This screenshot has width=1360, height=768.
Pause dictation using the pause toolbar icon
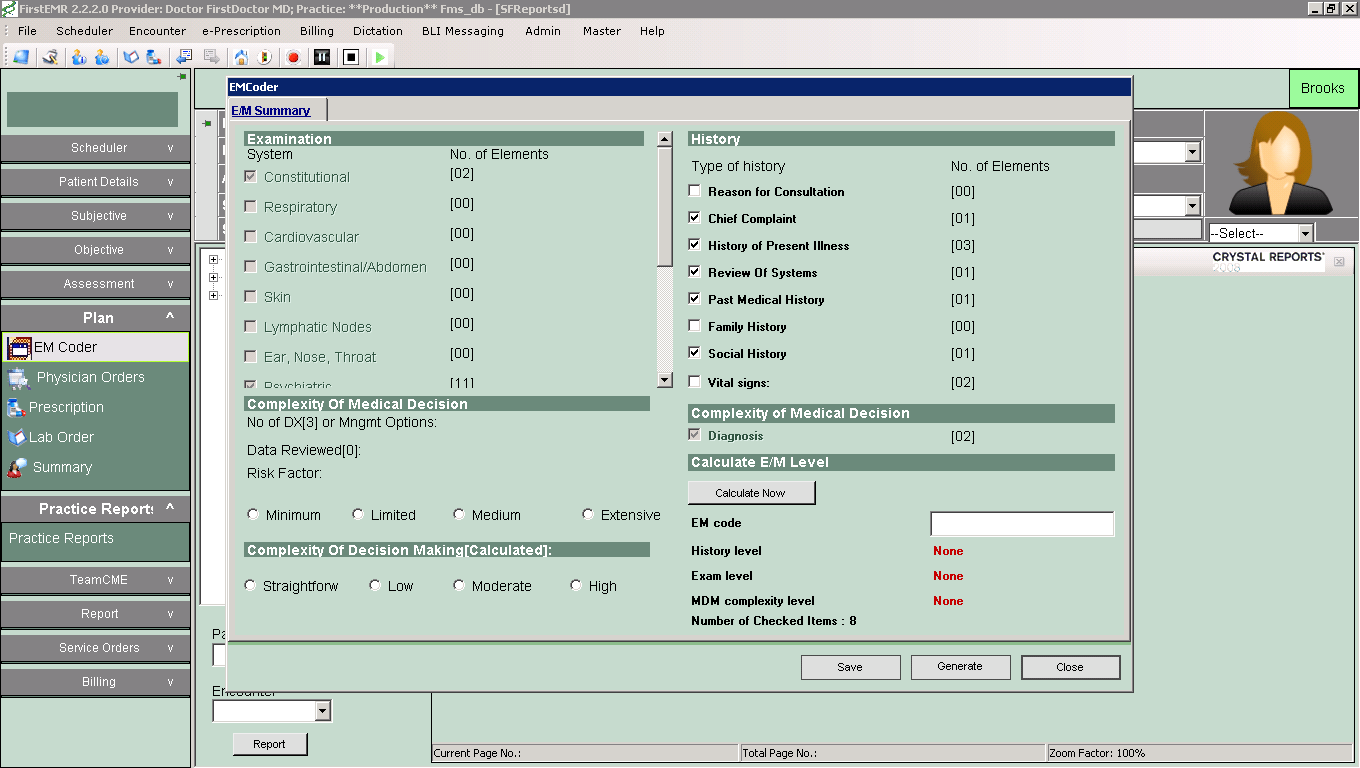(322, 57)
